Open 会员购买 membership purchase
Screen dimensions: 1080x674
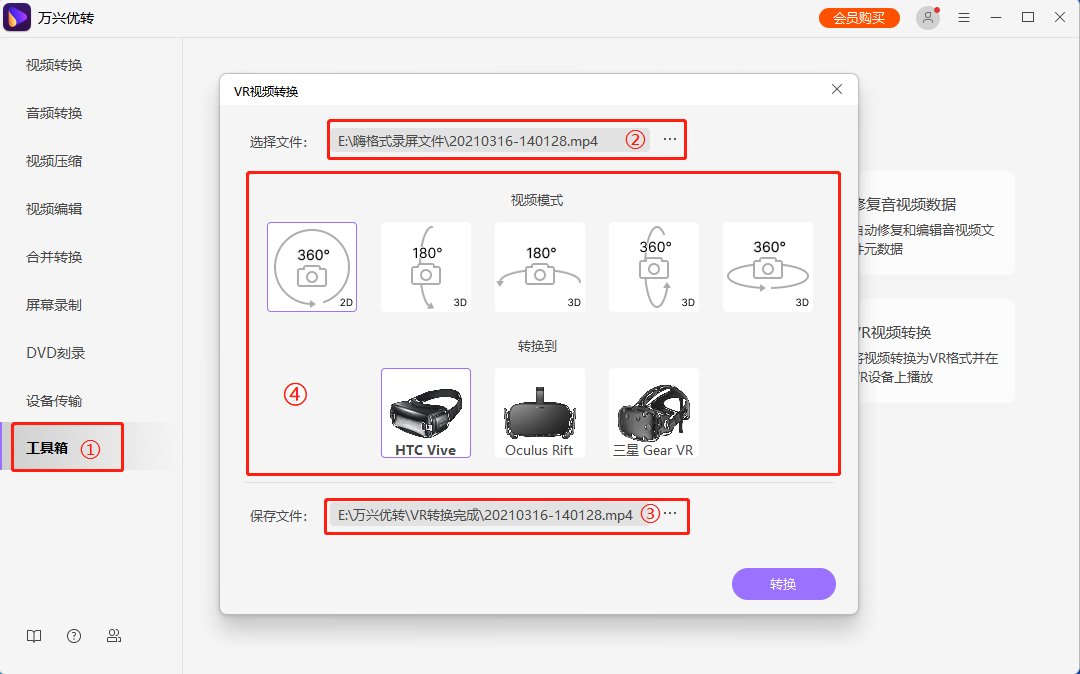pyautogui.click(x=858, y=17)
